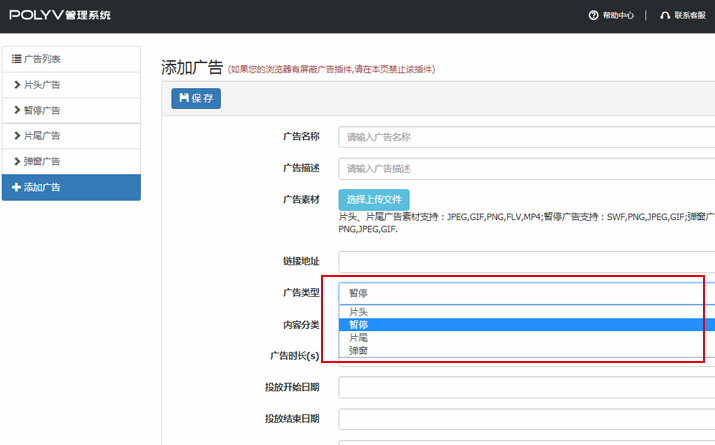Viewport: 715px width, 445px height.
Task: Click the plus icon beside 添加广告
Action: tap(16, 187)
